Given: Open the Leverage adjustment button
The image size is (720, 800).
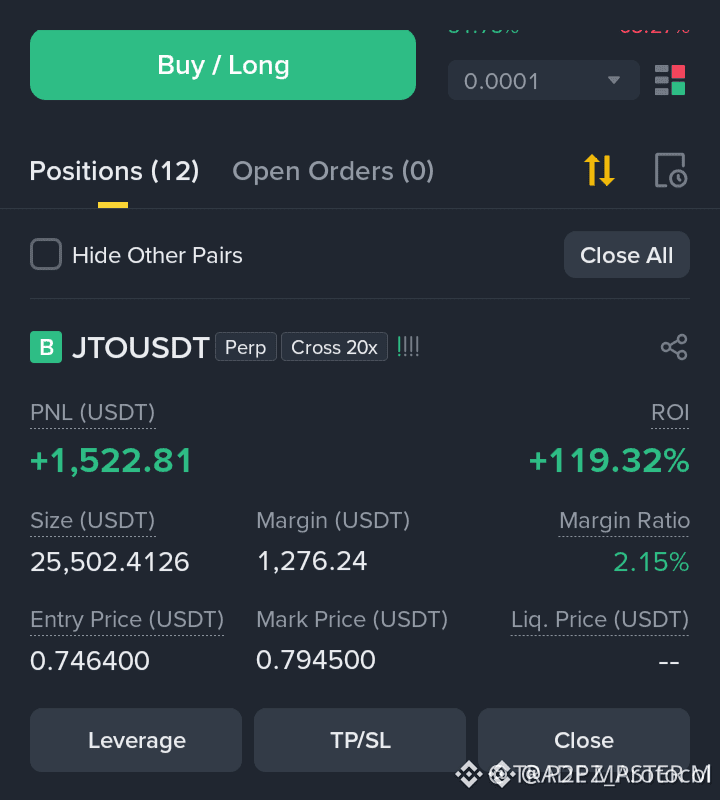Looking at the screenshot, I should (136, 740).
